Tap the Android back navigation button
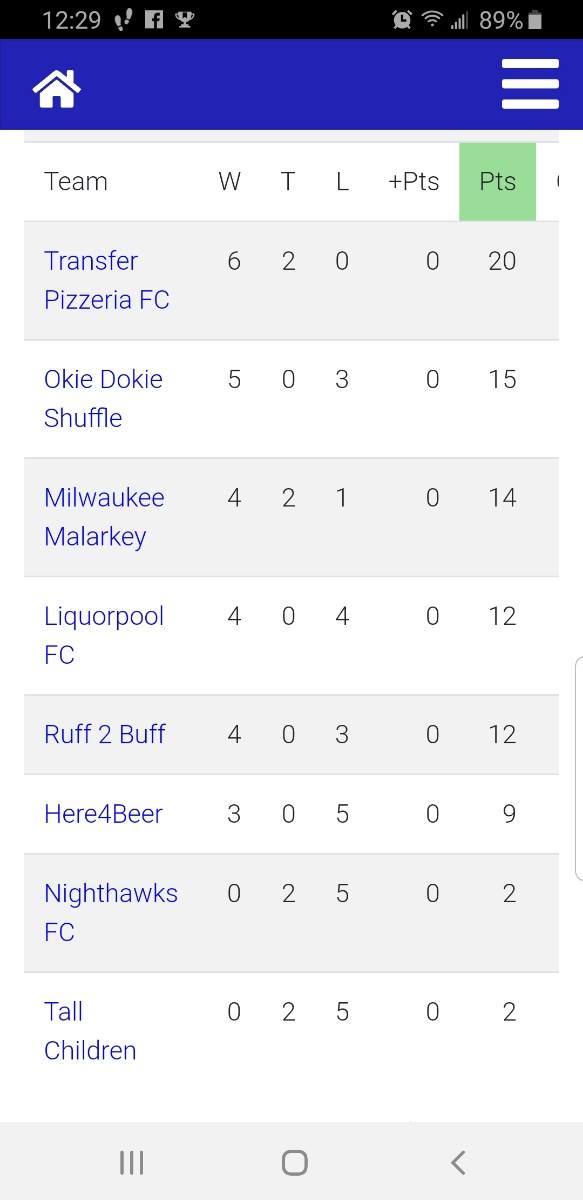The width and height of the screenshot is (583, 1200). point(458,1162)
